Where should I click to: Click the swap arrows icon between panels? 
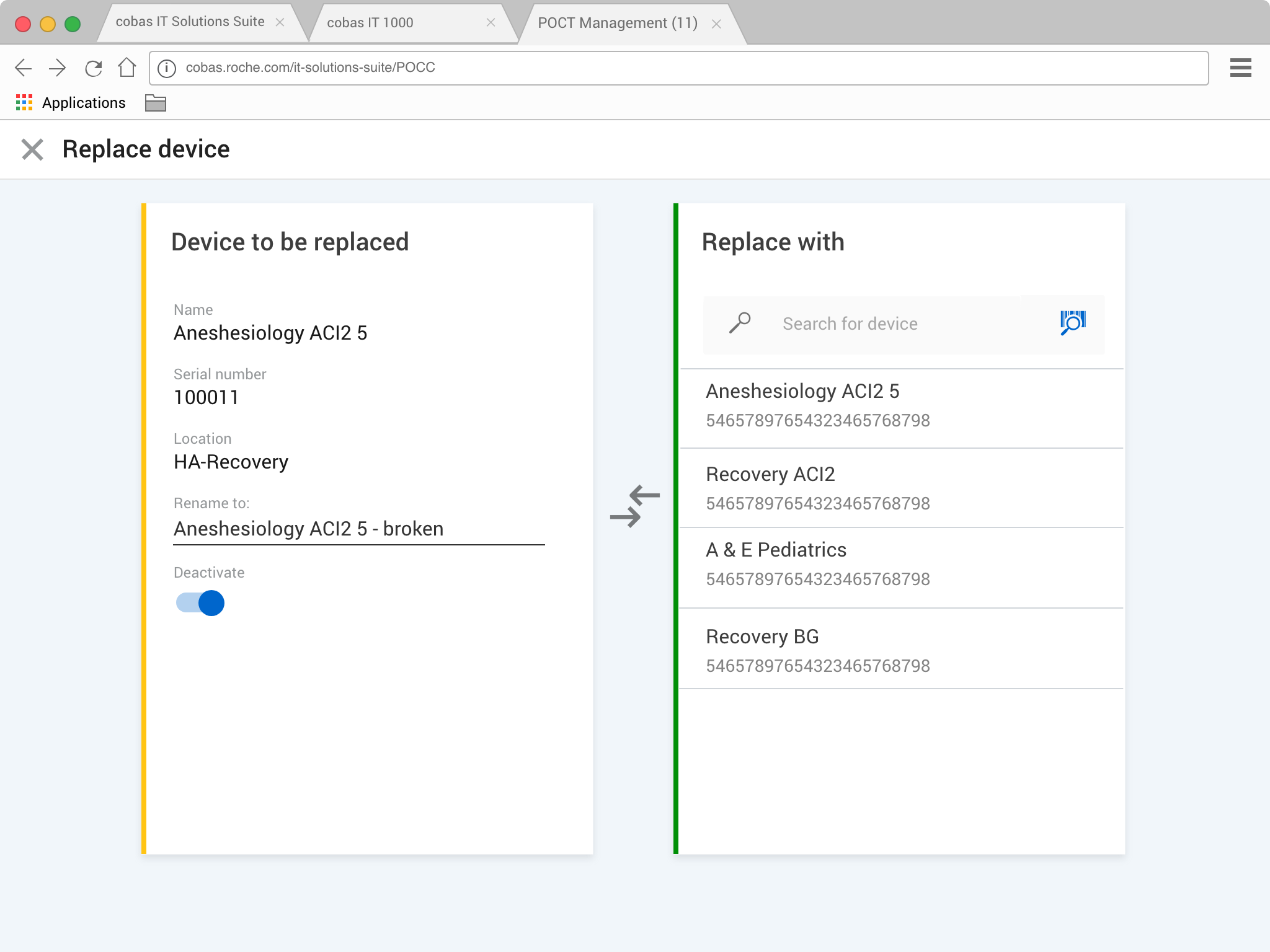coord(634,506)
